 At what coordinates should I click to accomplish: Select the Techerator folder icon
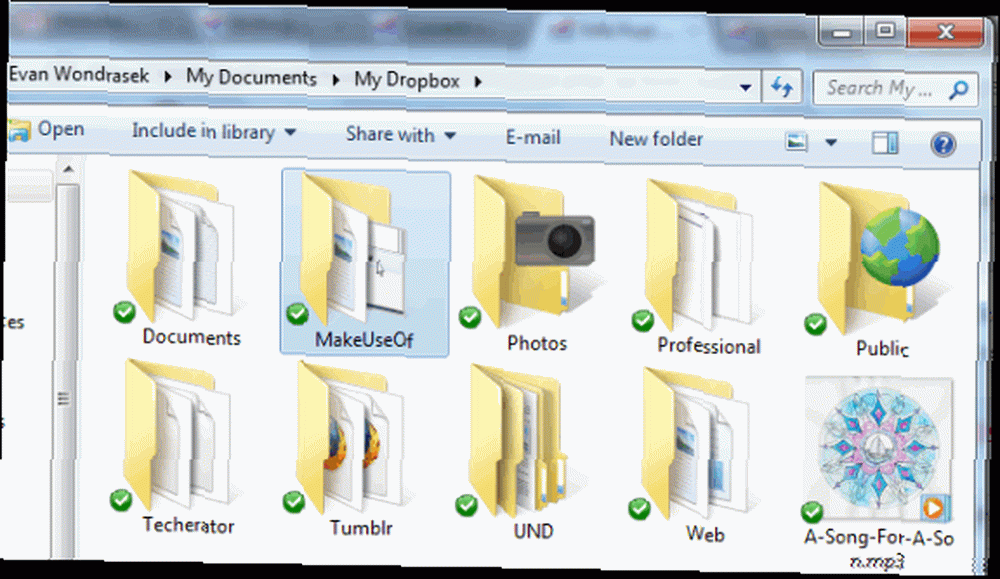click(177, 434)
